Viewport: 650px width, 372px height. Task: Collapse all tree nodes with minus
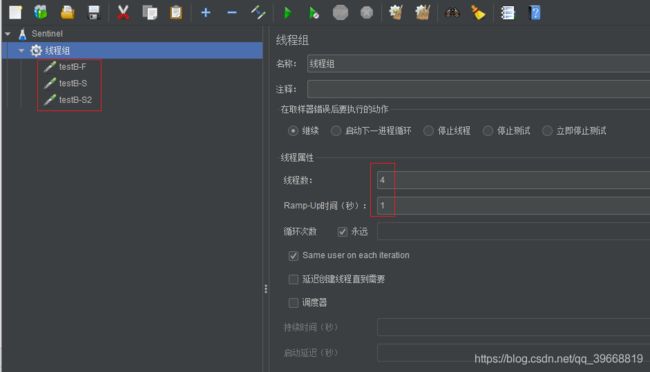(x=232, y=12)
